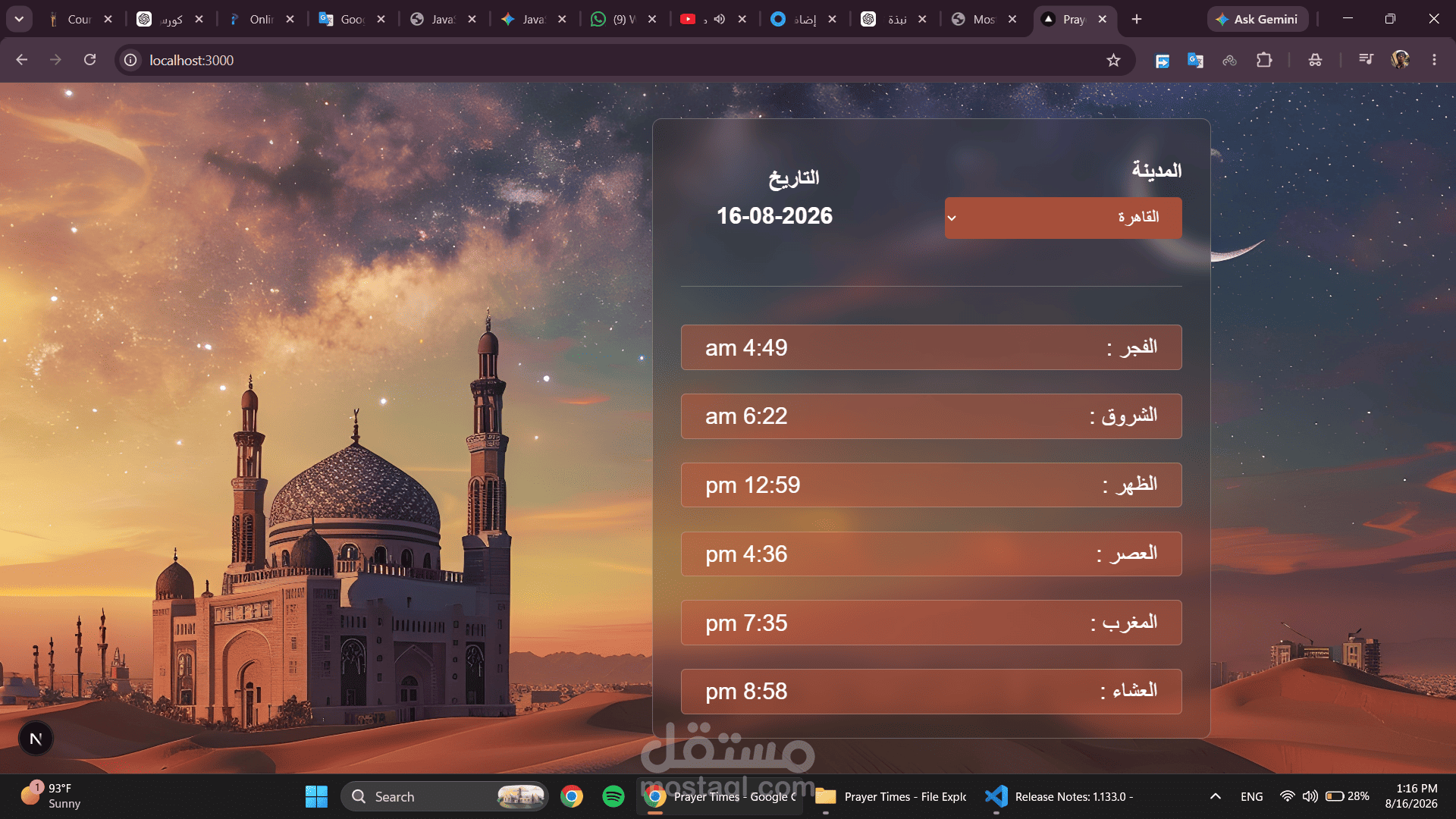Click the Next.js dev tools N badge

tap(36, 739)
